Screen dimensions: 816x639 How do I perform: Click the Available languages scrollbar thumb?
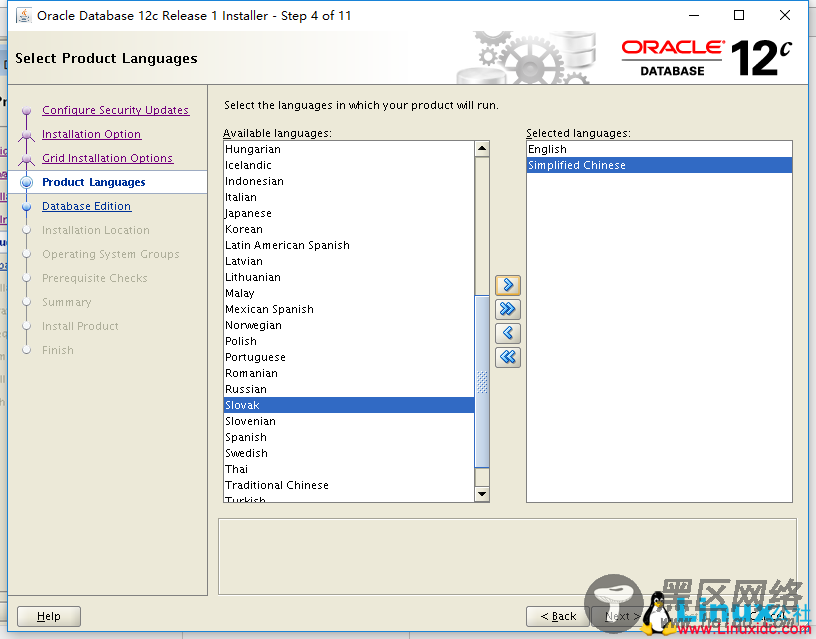pos(482,381)
